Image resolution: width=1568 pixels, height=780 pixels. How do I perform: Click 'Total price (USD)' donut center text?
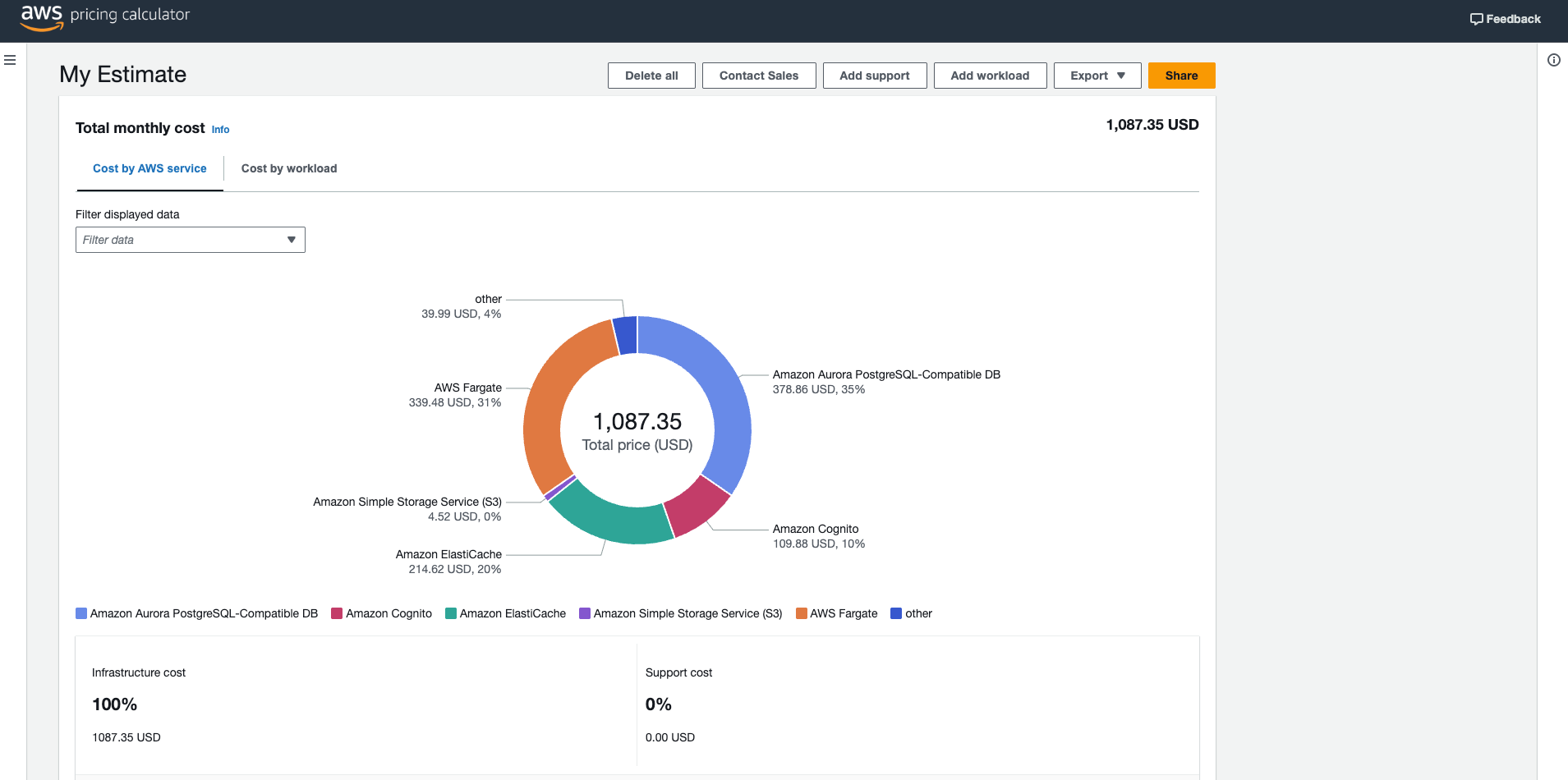[x=637, y=445]
